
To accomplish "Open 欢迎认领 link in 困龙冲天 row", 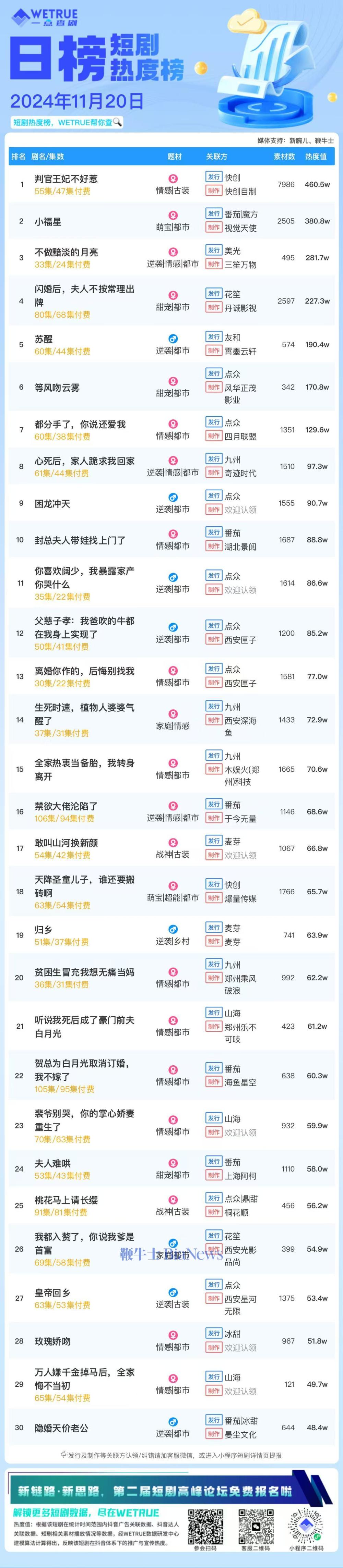I will click(x=241, y=510).
